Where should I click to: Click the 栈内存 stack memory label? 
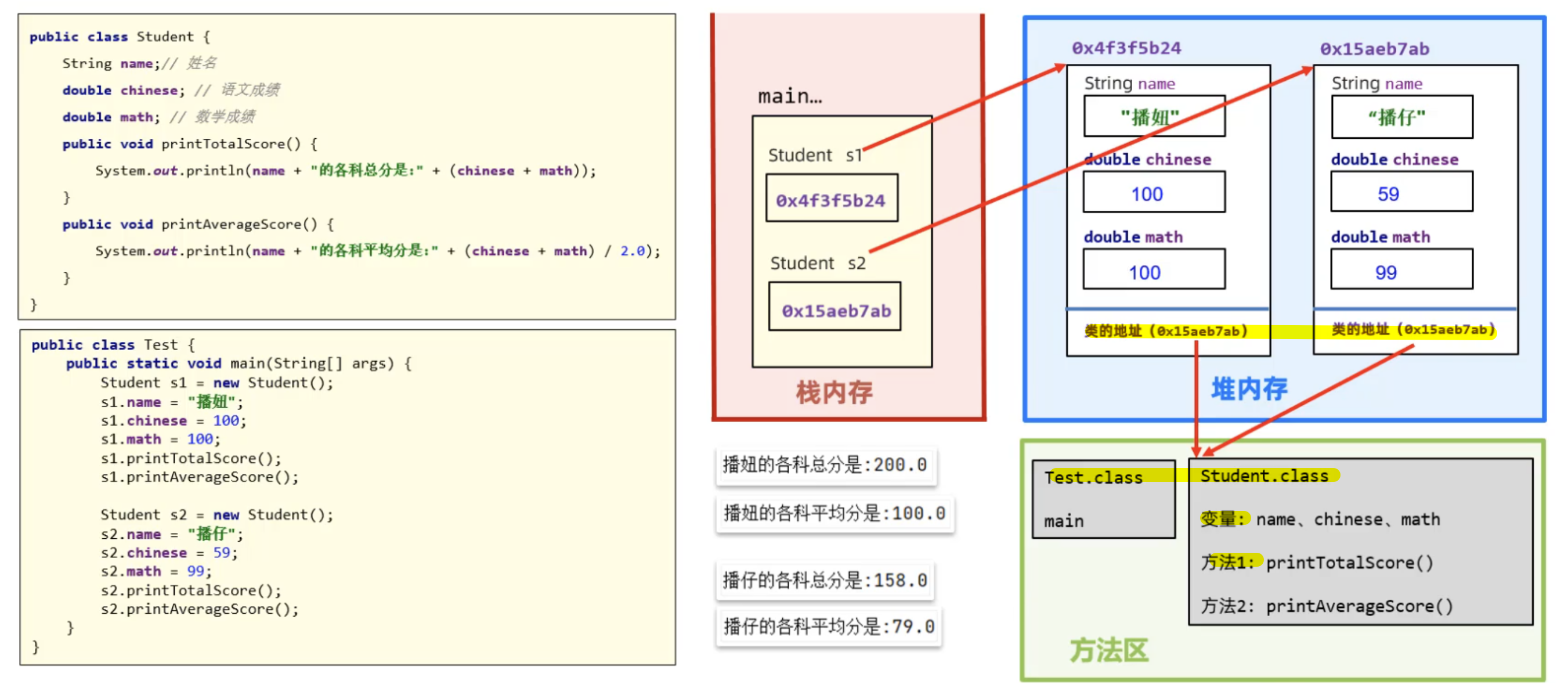(833, 393)
